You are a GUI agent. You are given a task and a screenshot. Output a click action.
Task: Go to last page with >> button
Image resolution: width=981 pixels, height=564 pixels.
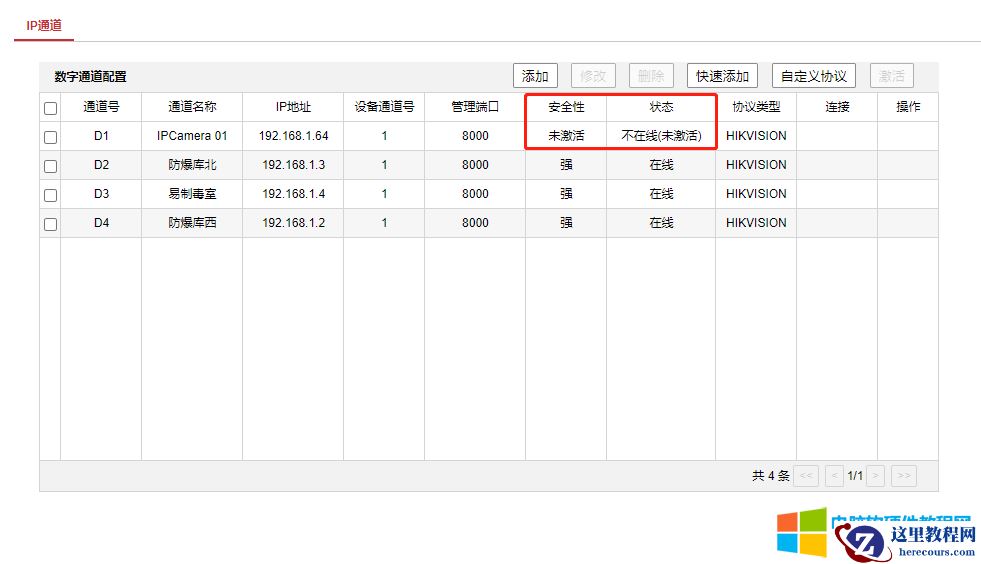coord(904,476)
